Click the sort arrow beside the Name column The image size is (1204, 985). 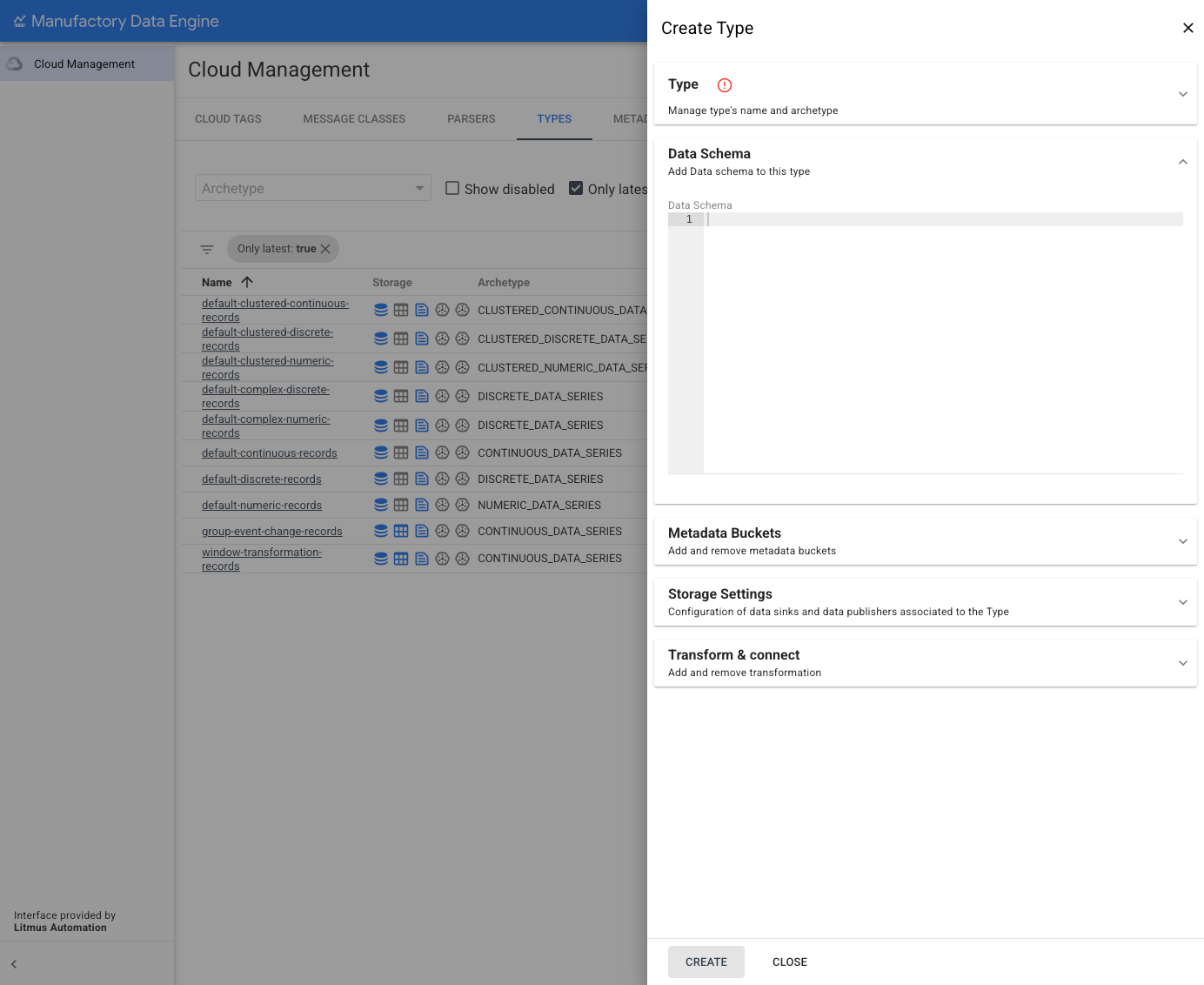pos(247,282)
